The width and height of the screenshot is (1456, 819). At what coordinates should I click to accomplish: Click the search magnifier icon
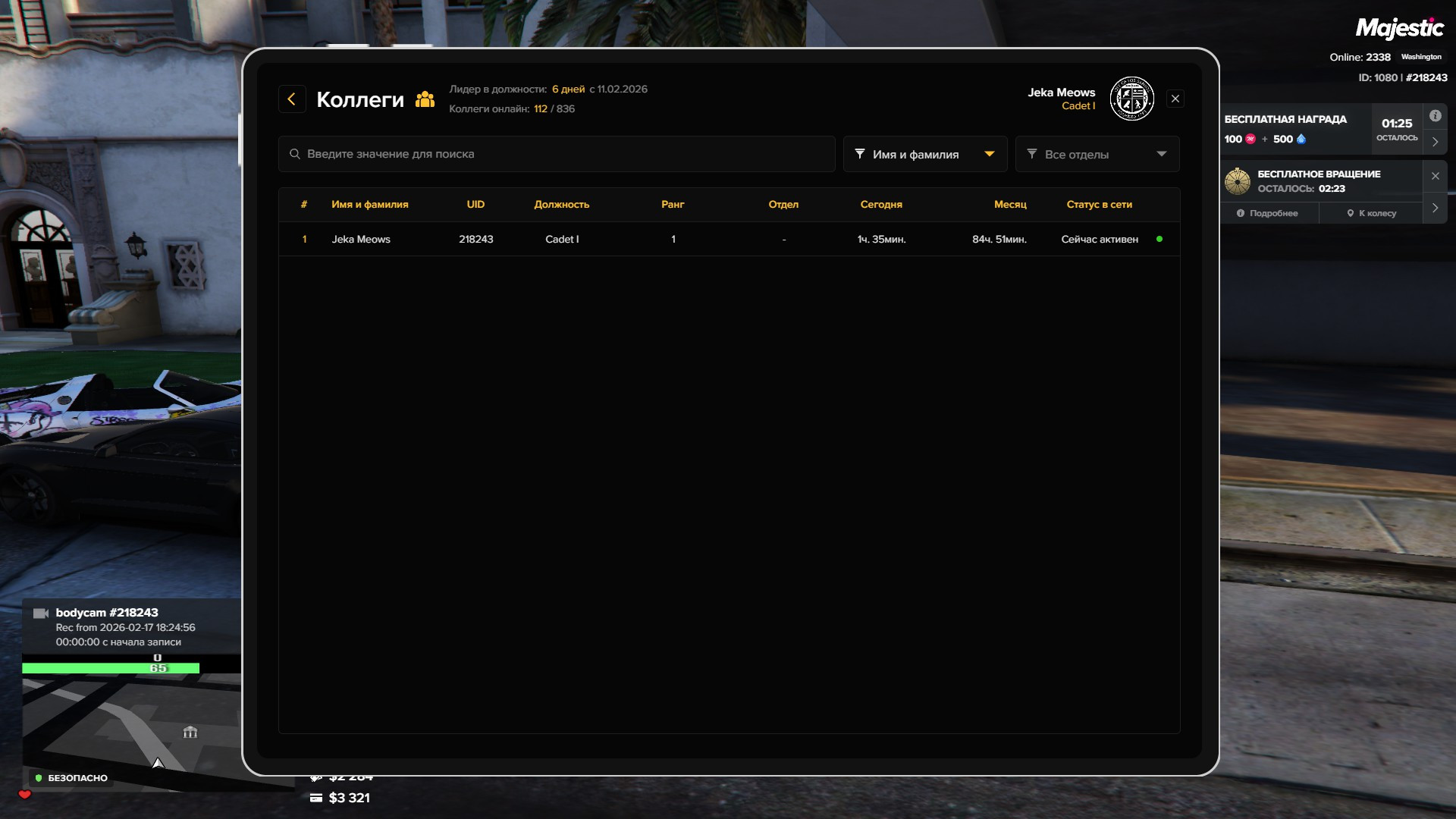pyautogui.click(x=295, y=154)
